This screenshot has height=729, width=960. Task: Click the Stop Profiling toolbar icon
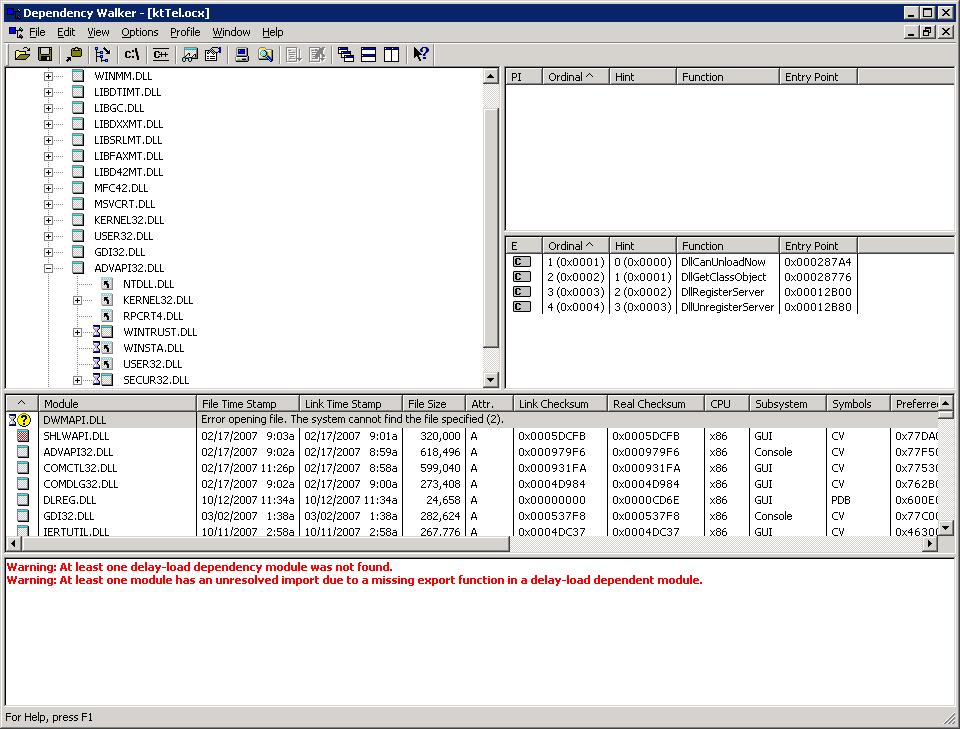[x=317, y=54]
